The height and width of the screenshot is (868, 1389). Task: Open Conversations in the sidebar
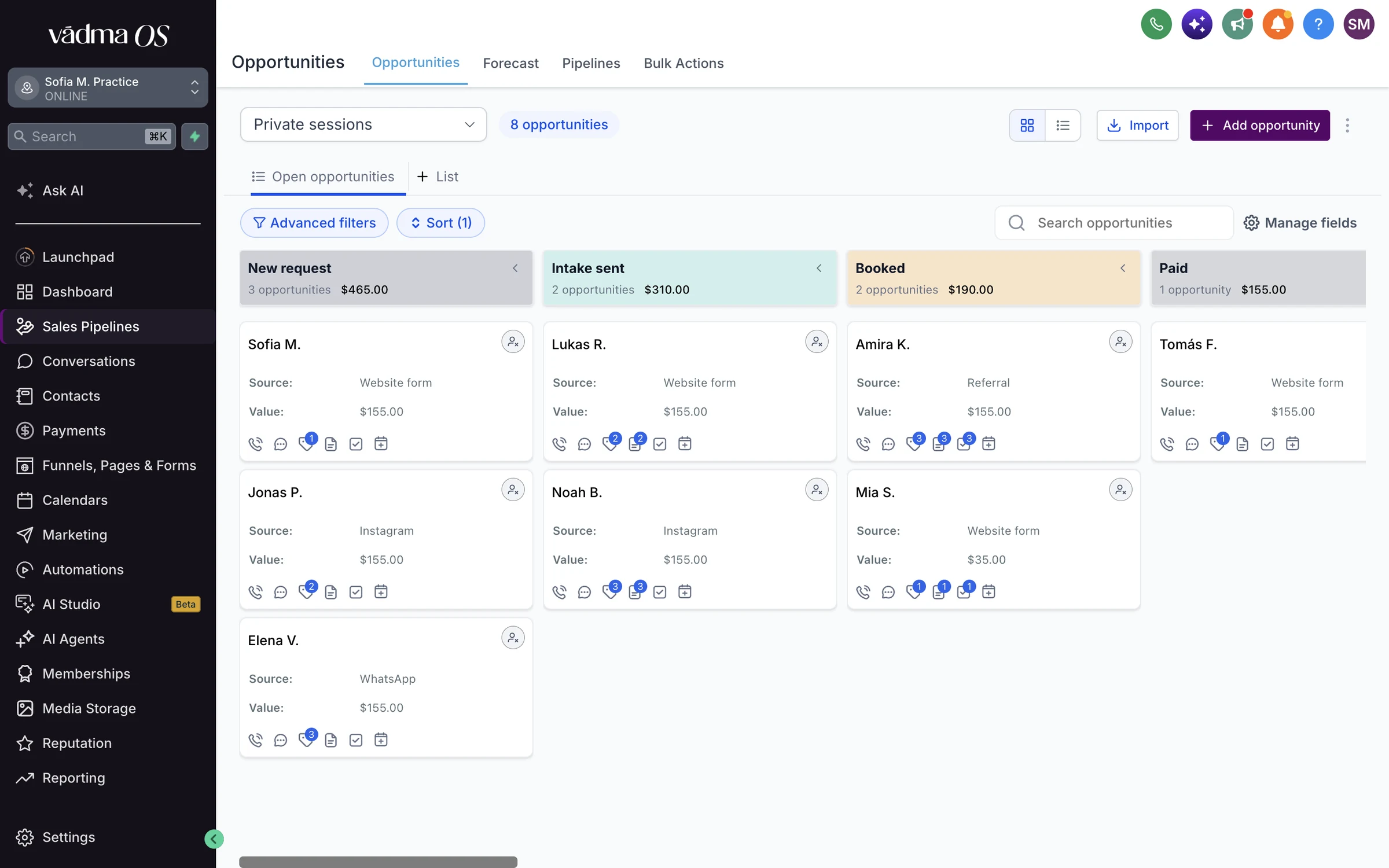point(108,361)
